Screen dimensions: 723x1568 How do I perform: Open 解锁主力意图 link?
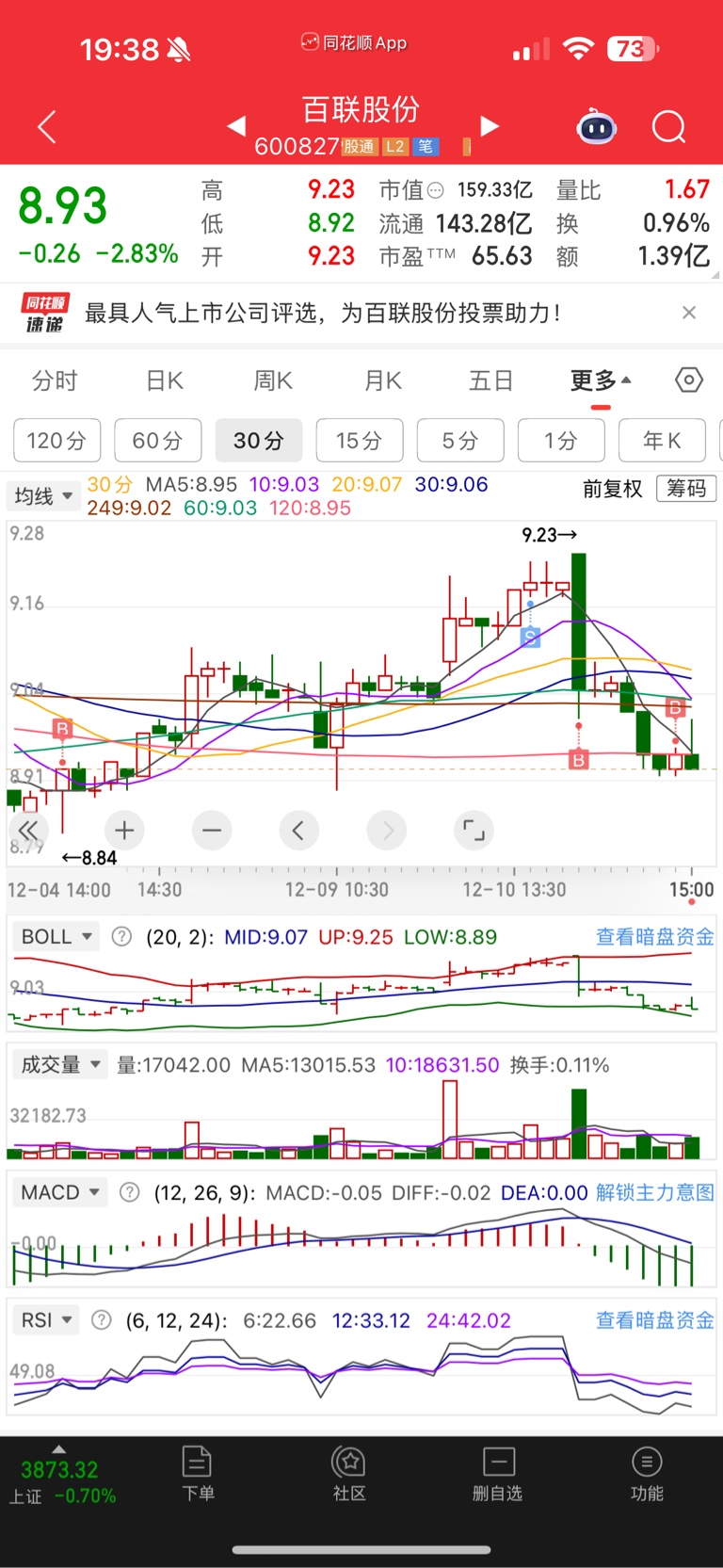(655, 1192)
